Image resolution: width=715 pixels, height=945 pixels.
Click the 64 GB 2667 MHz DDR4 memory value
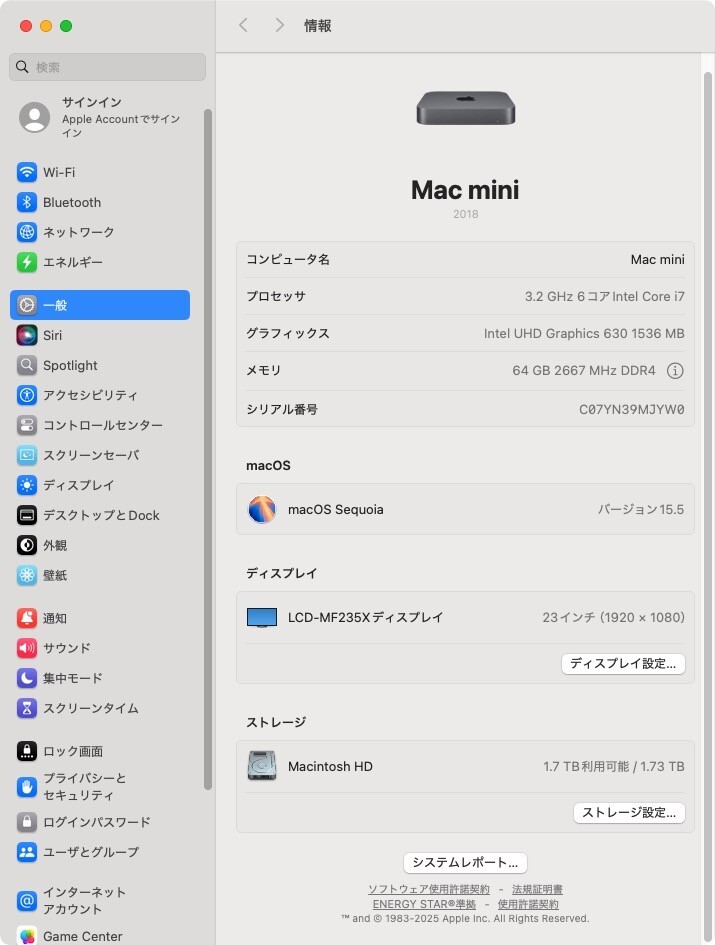(x=584, y=371)
